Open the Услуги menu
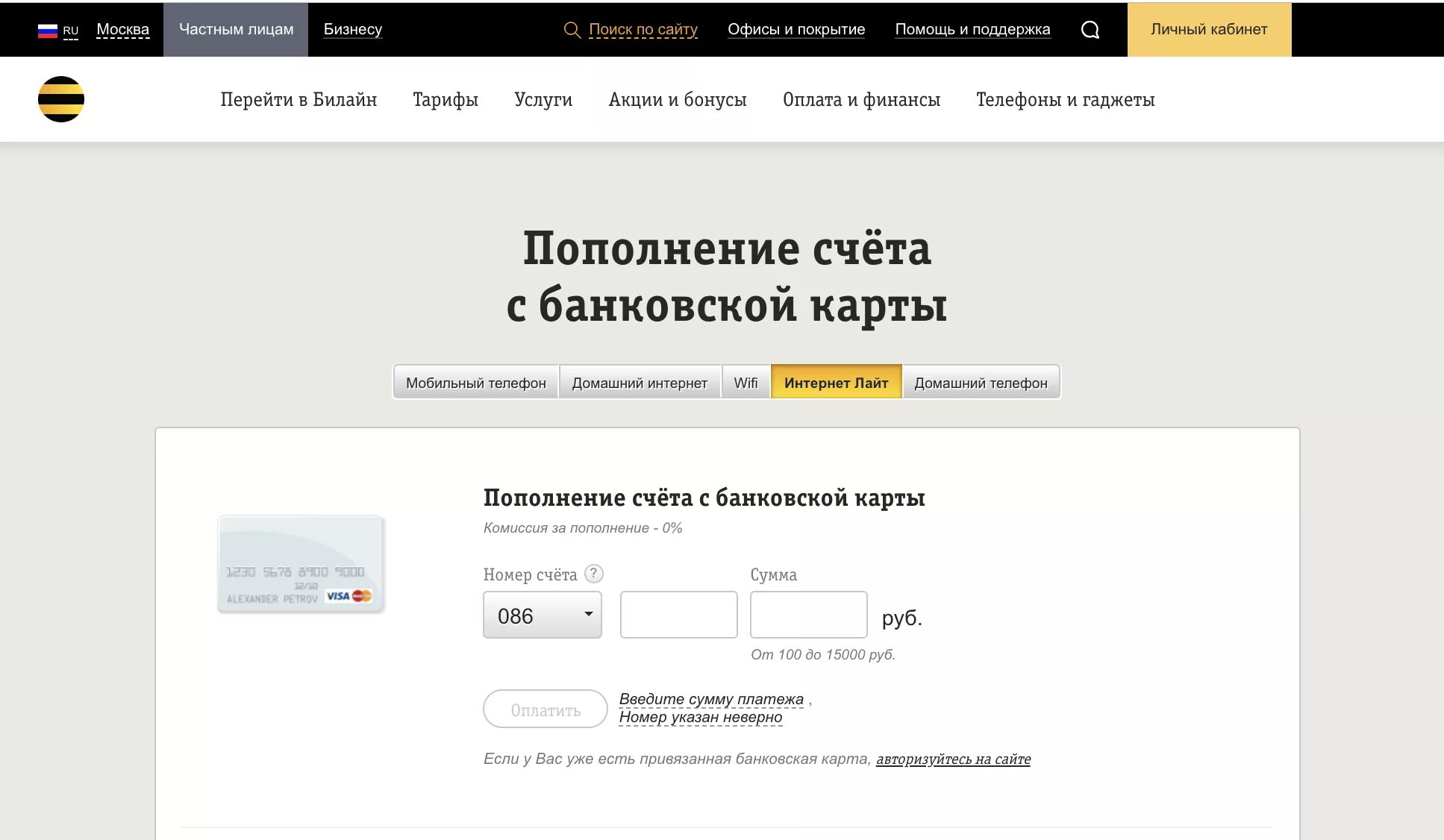The width and height of the screenshot is (1444, 840). [x=543, y=99]
